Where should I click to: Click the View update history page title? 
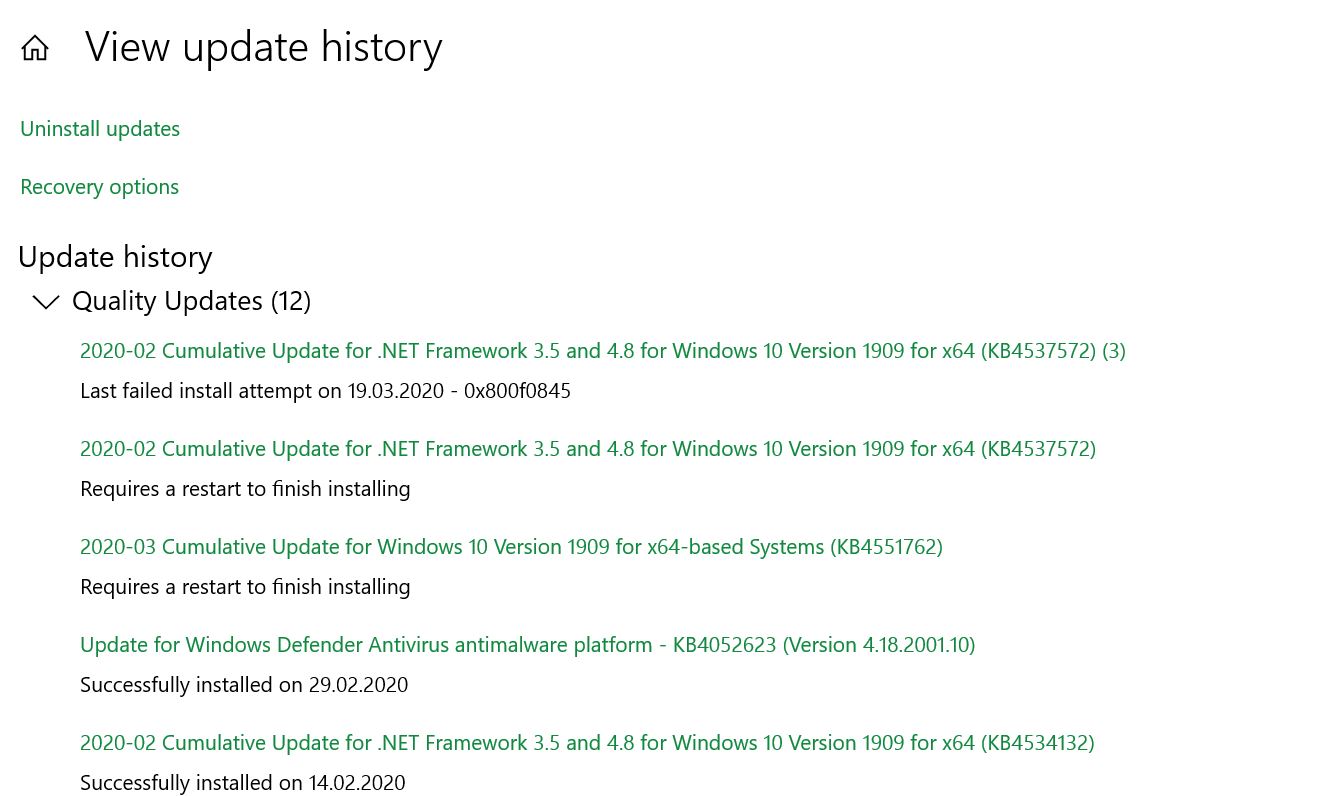263,47
